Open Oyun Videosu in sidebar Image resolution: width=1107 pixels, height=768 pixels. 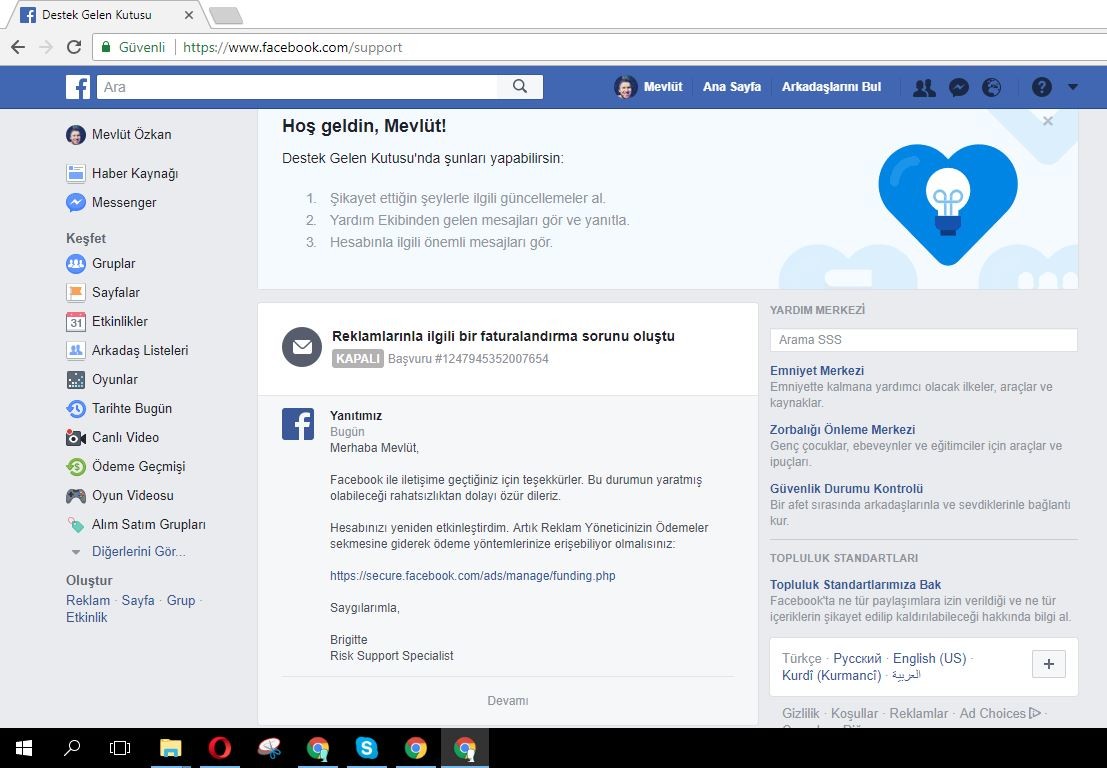[120, 496]
